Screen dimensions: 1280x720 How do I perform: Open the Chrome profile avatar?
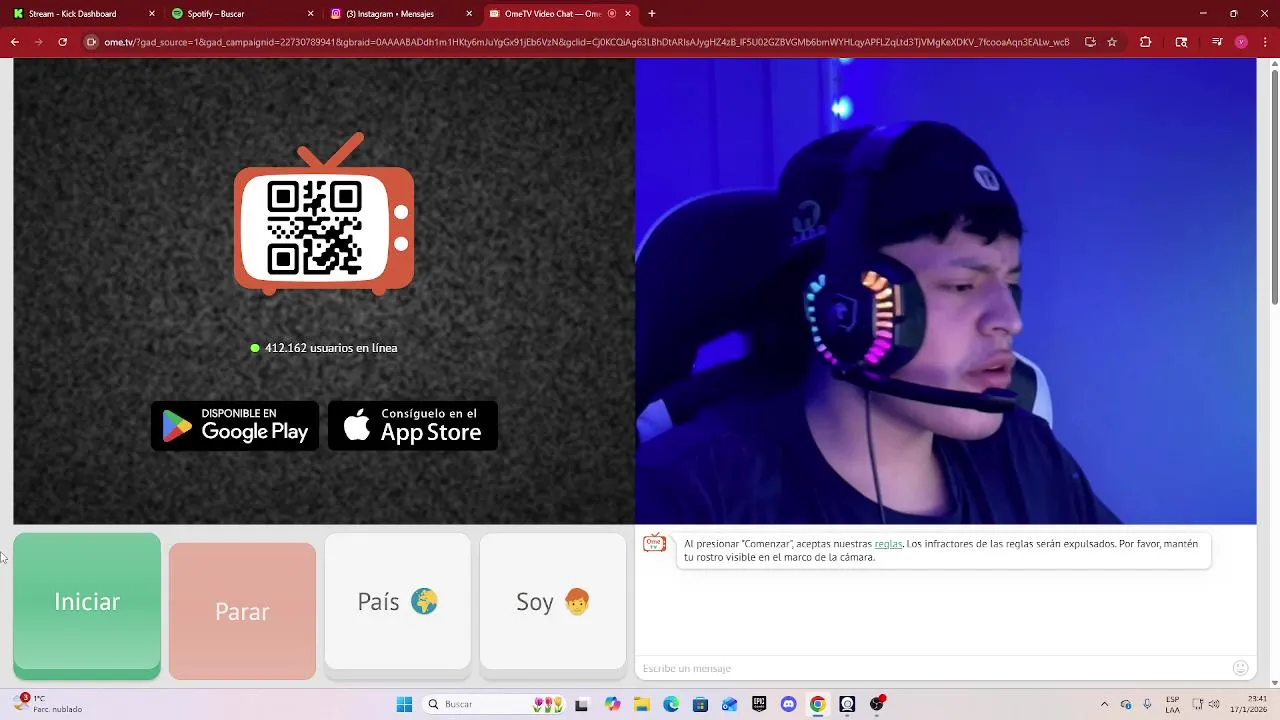coord(1241,42)
